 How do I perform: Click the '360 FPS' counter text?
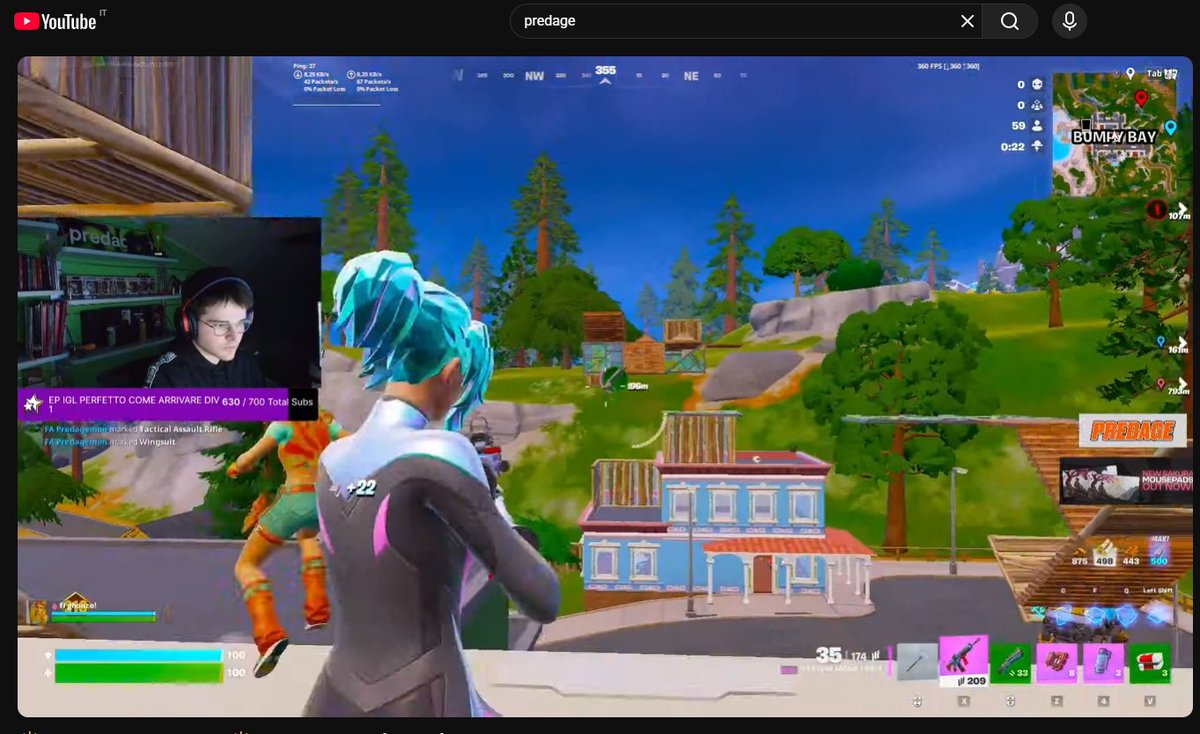click(948, 66)
